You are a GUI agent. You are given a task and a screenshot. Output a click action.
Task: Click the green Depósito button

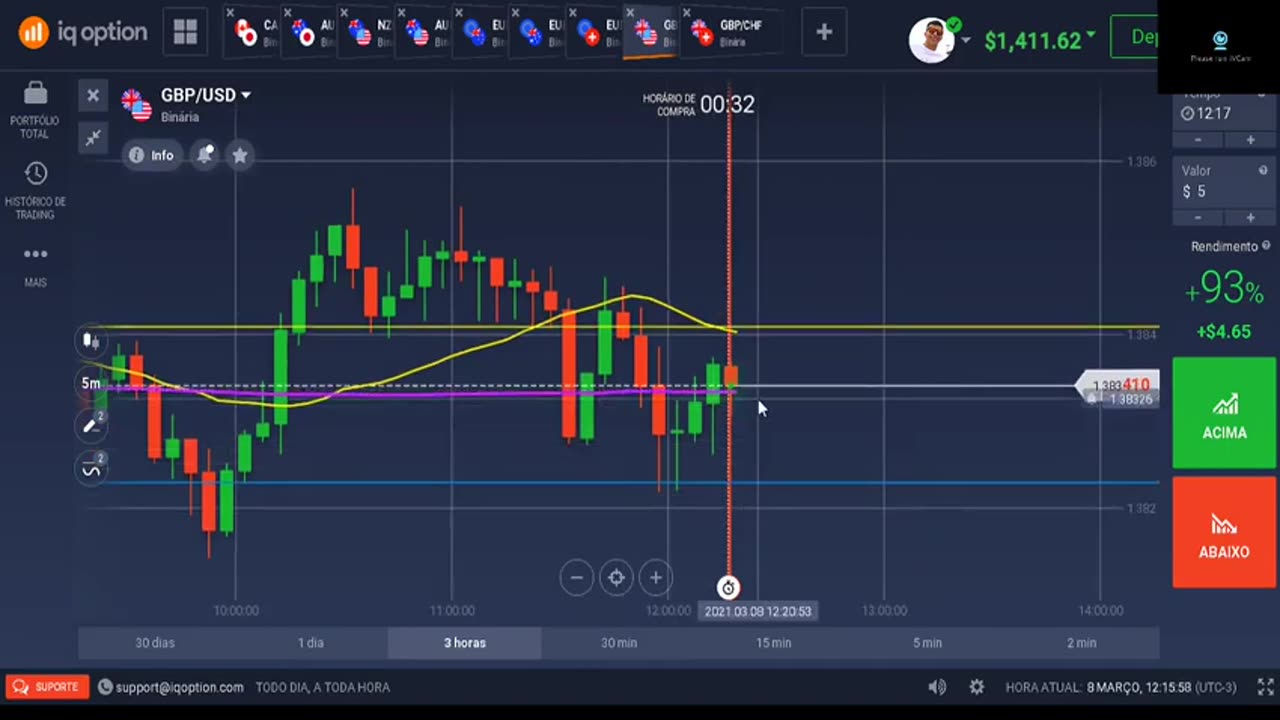pyautogui.click(x=1134, y=37)
